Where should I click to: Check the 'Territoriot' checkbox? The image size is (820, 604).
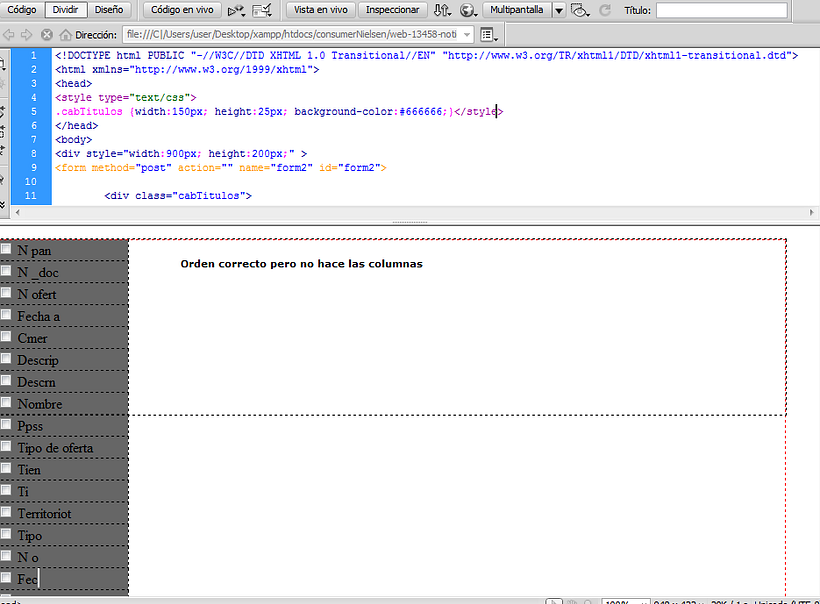(6, 511)
